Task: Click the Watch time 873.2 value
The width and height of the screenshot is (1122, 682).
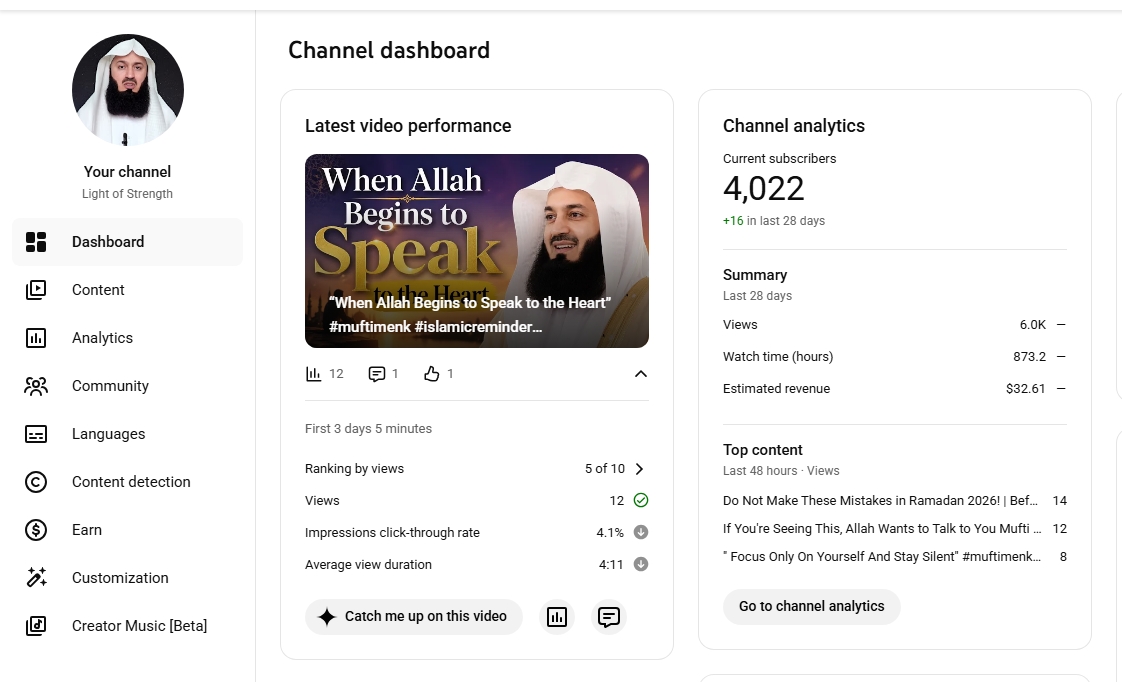Action: (1029, 356)
